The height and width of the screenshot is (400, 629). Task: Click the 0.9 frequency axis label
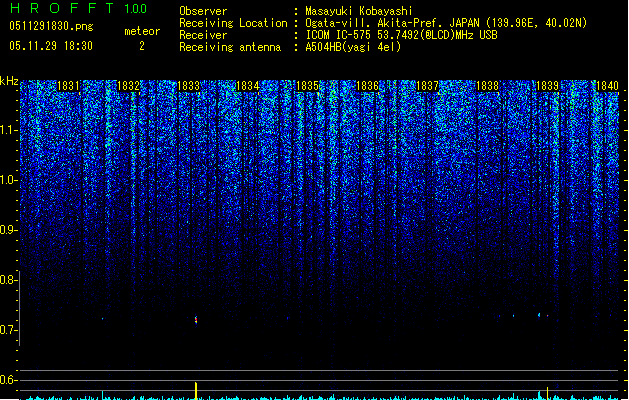coord(8,230)
